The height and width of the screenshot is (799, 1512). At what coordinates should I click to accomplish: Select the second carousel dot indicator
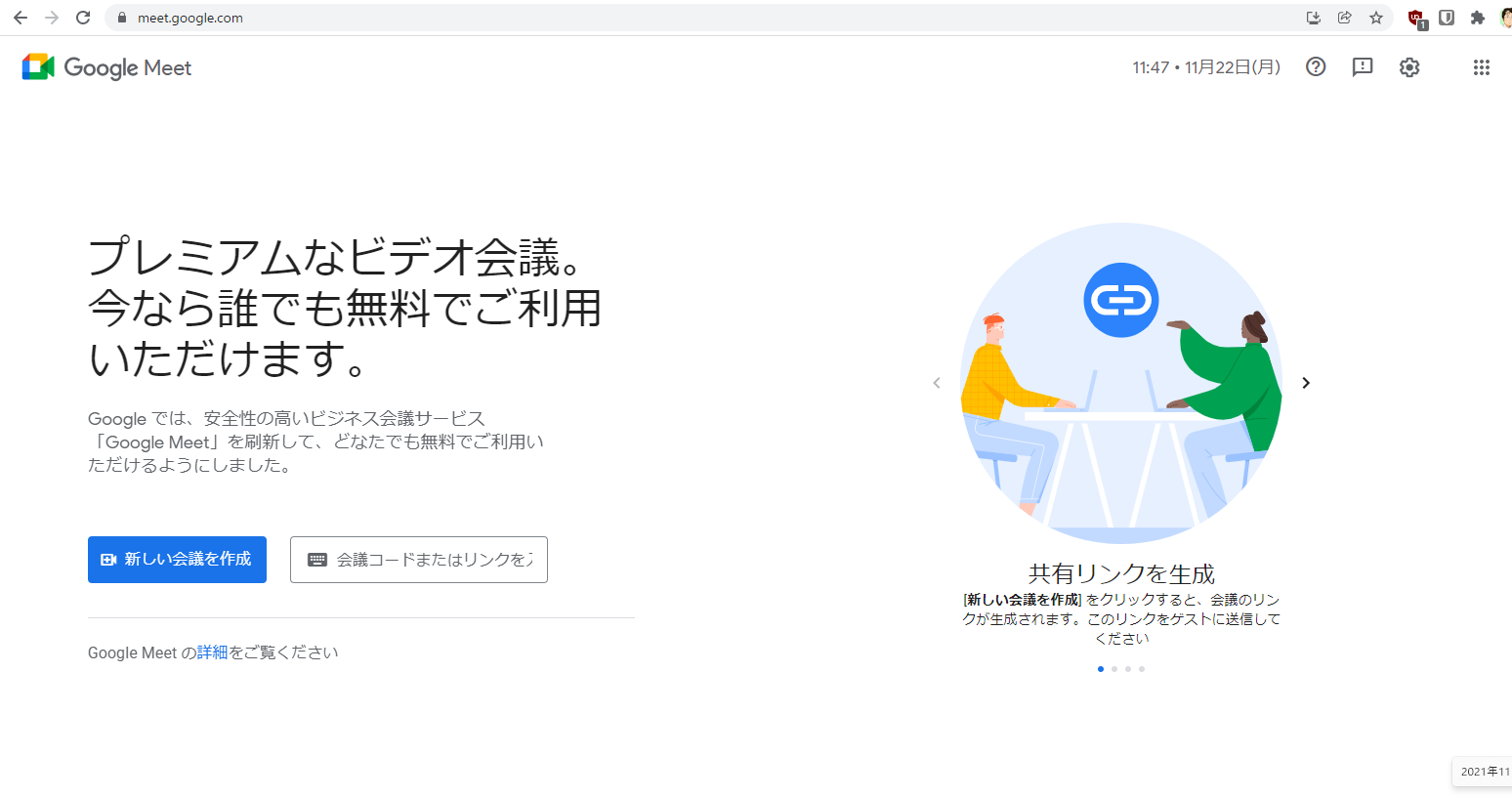[x=1114, y=669]
